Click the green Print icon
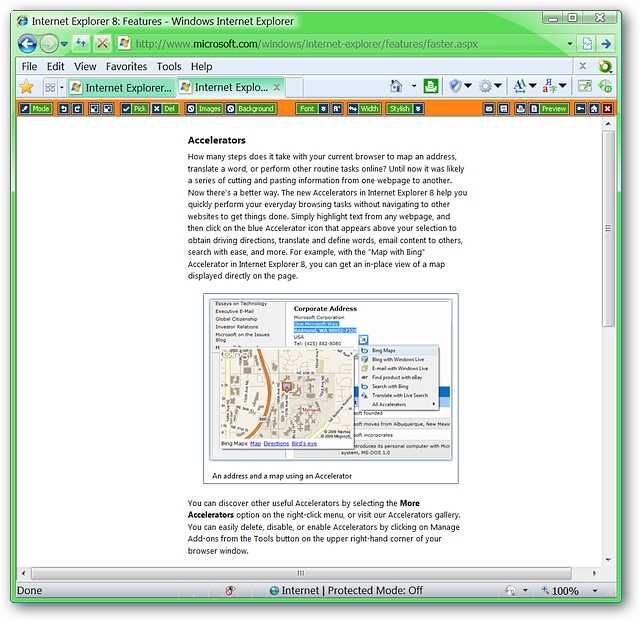Screen dimensions: 640x621 click(430, 86)
